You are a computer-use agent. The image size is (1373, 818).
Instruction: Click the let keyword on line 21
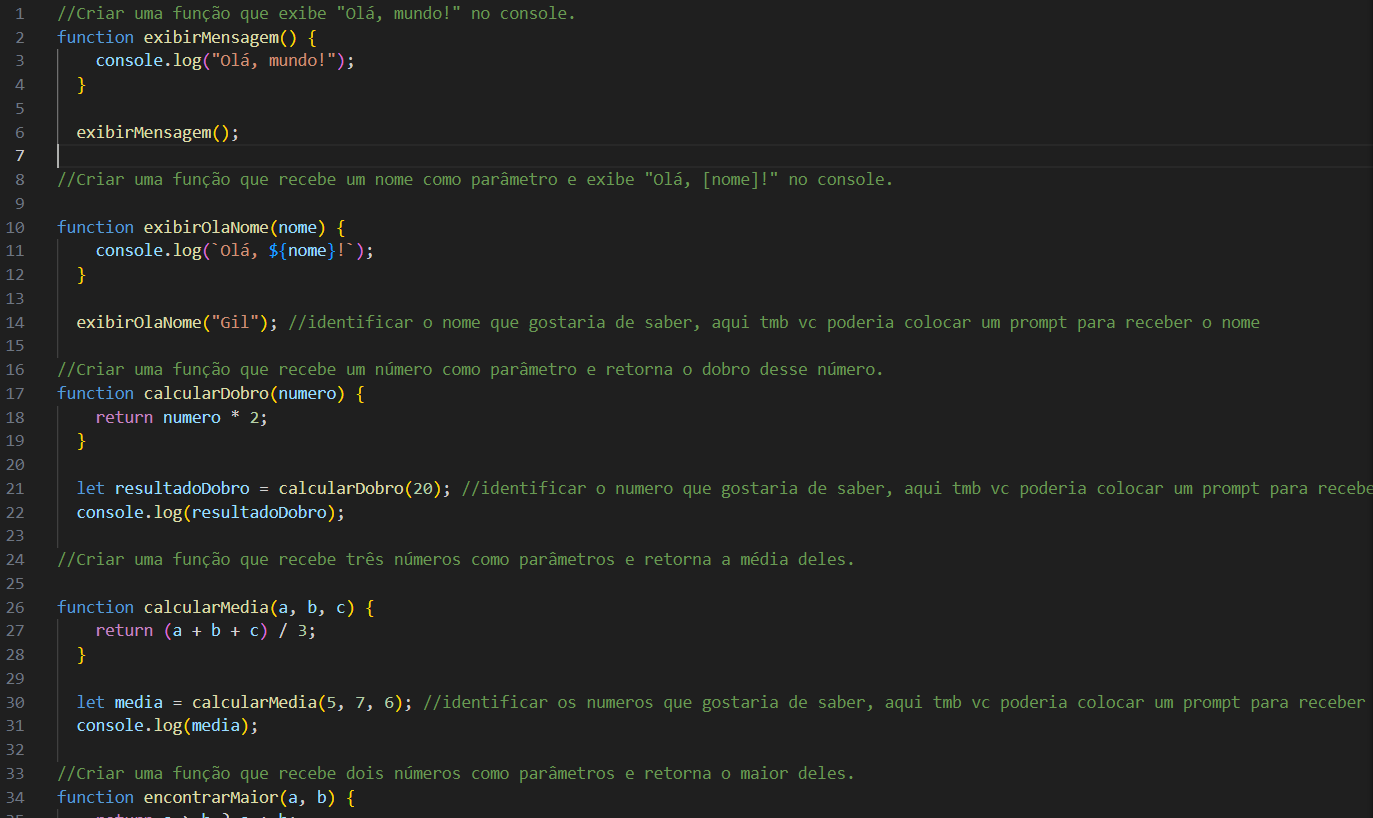(91, 488)
